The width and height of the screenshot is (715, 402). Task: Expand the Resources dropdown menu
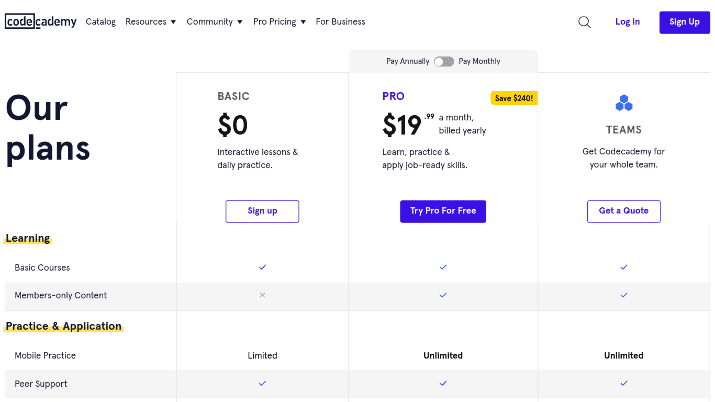click(x=150, y=21)
